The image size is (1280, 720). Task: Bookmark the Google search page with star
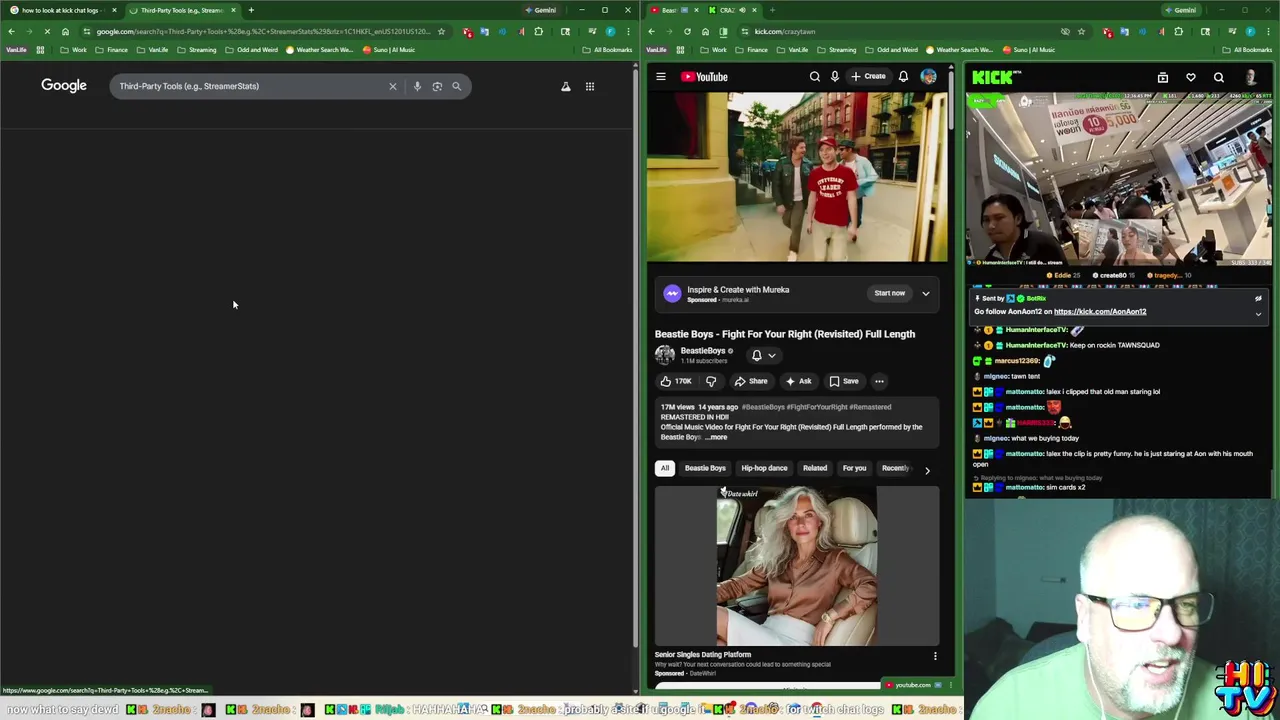click(441, 31)
